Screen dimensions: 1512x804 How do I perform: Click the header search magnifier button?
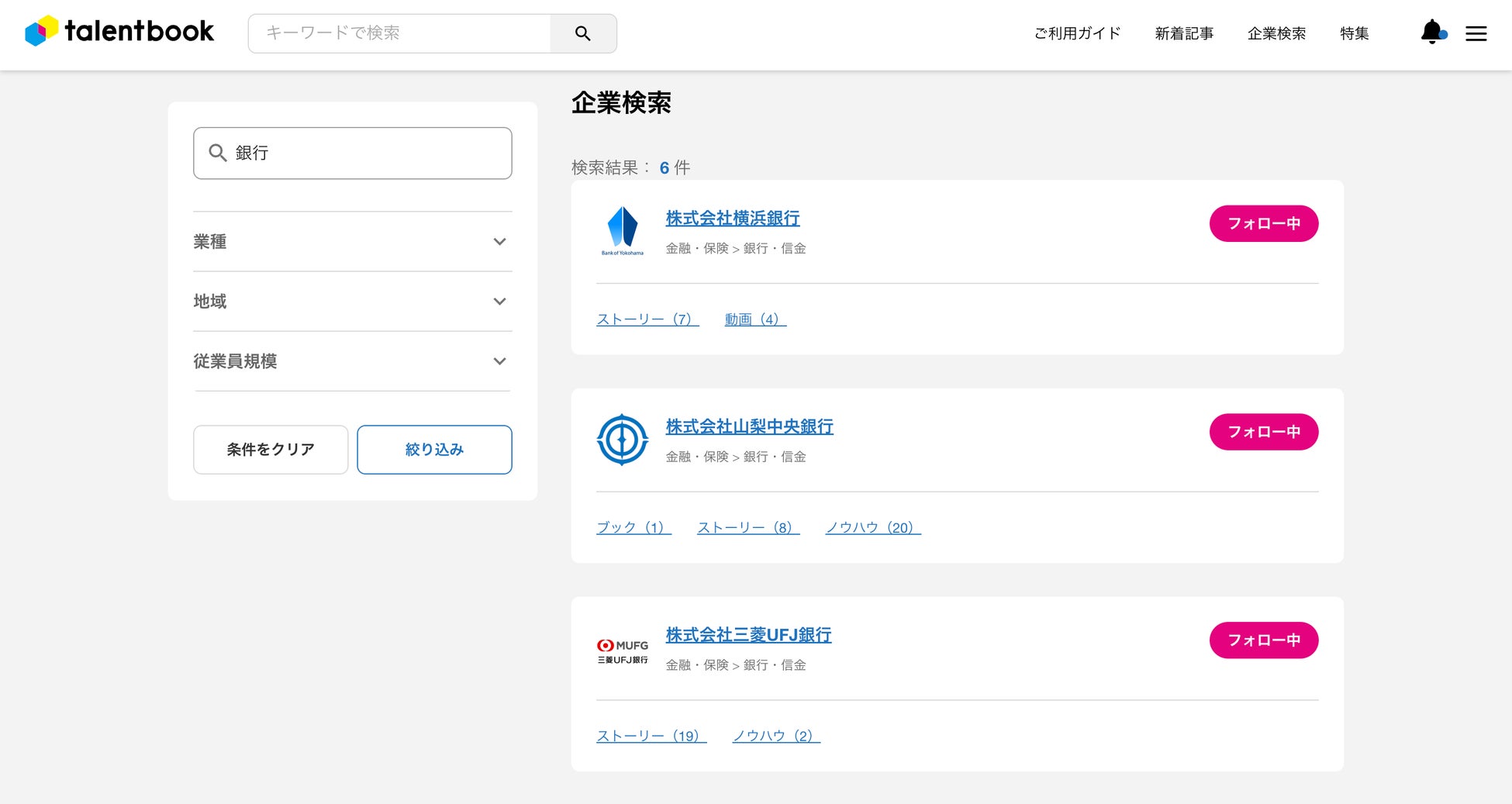pyautogui.click(x=583, y=33)
